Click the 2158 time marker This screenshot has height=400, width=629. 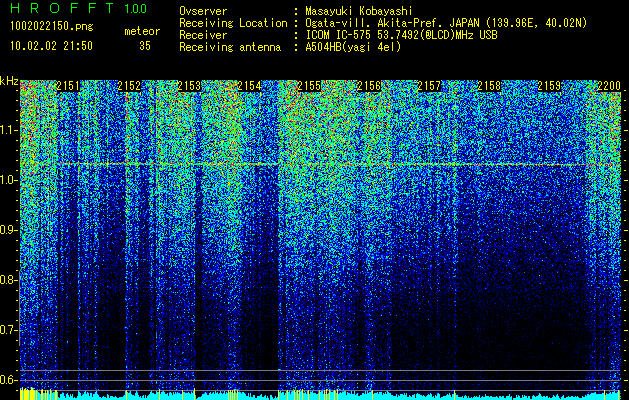[489, 86]
